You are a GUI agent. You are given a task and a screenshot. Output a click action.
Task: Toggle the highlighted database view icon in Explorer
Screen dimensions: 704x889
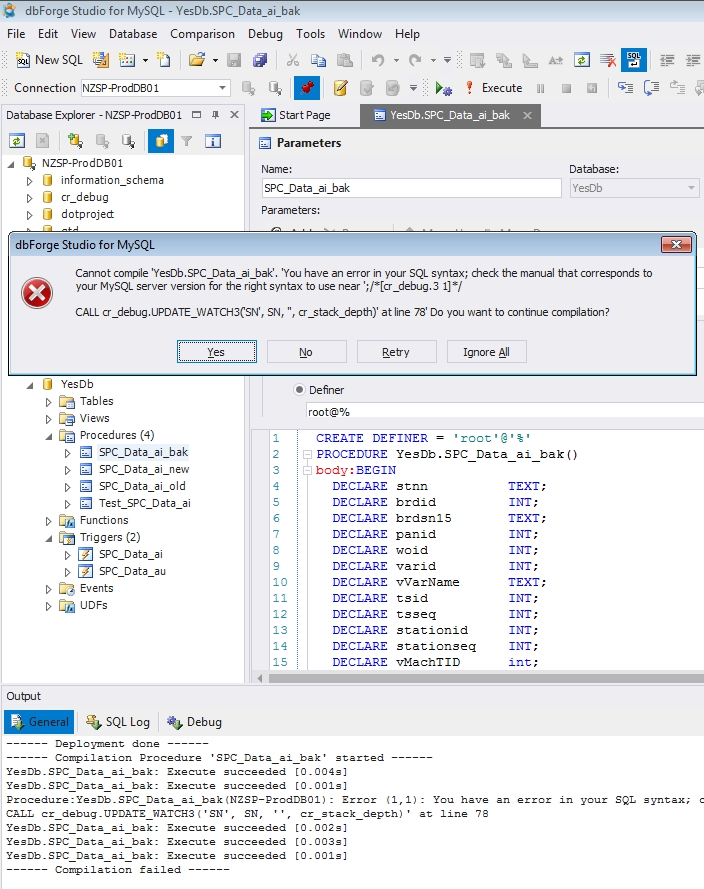pyautogui.click(x=161, y=141)
